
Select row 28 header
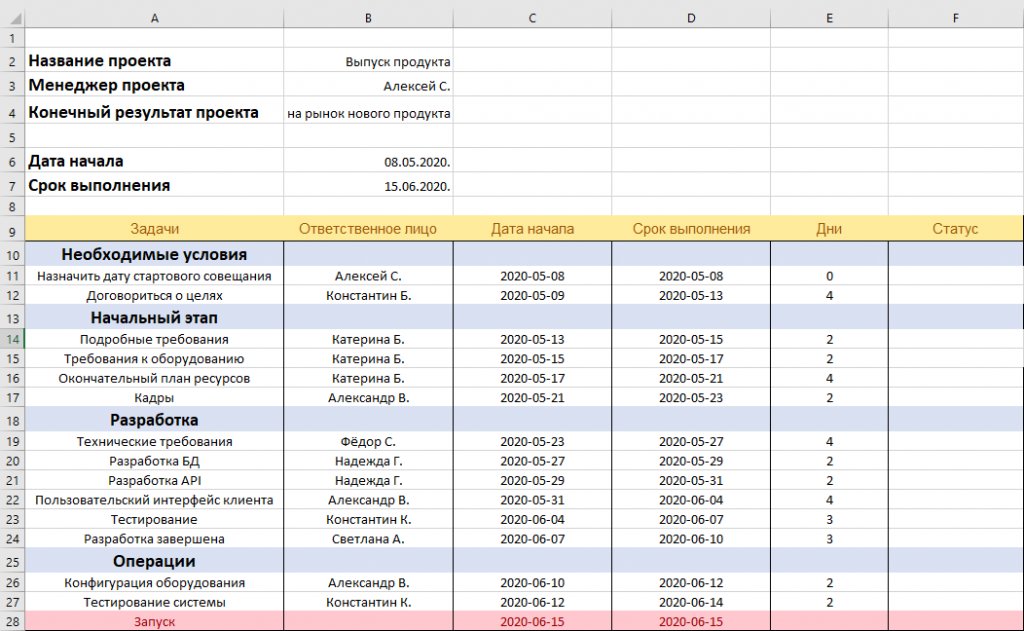[12, 622]
